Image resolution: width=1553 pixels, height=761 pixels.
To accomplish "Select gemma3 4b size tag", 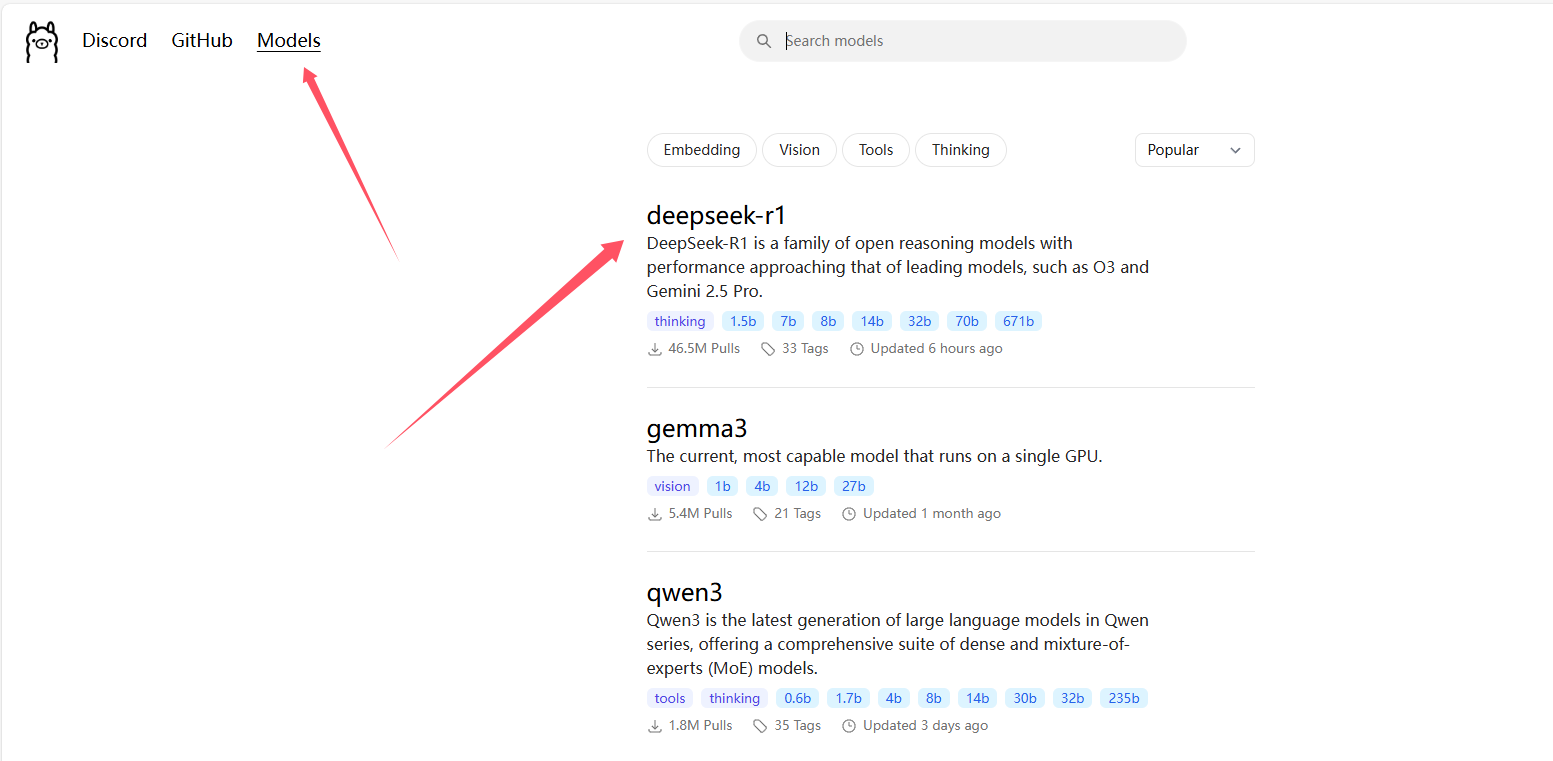I will (x=762, y=486).
